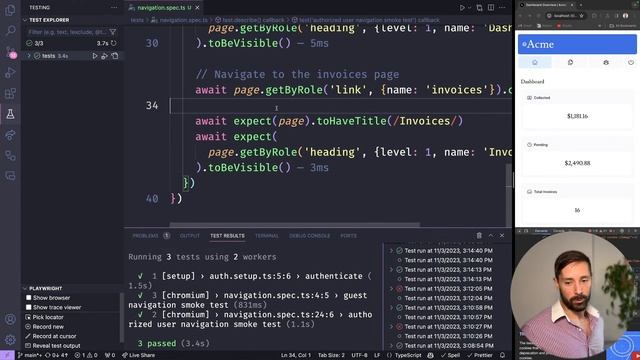
Task: Click the editor horizontal scrollbar
Action: [294, 224]
